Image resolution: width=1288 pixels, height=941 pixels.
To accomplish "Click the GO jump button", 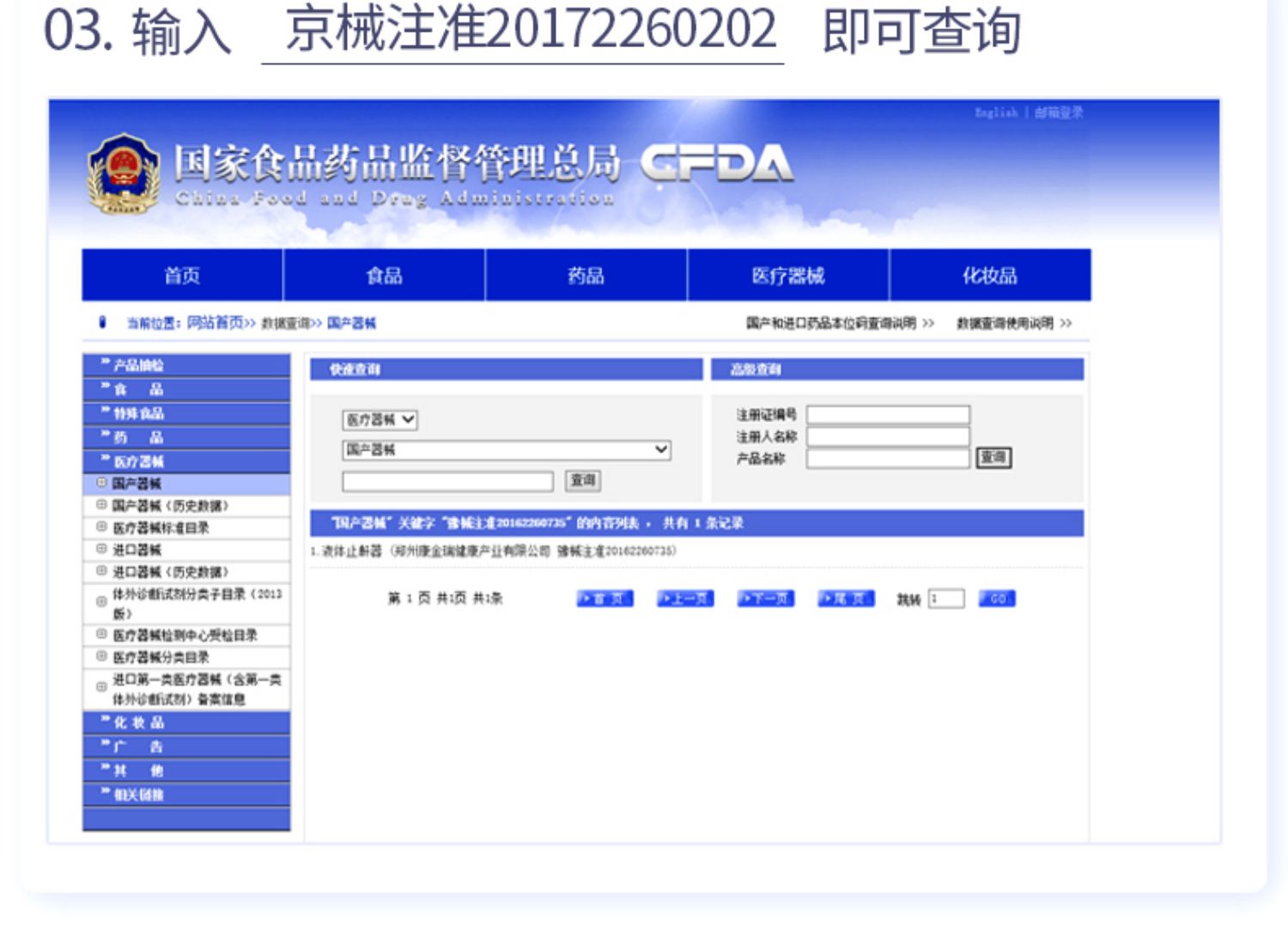I will (997, 598).
